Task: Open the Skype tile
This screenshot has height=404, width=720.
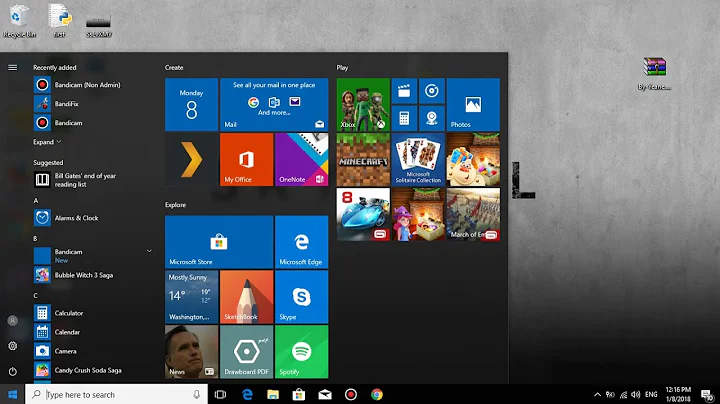Action: 301,296
